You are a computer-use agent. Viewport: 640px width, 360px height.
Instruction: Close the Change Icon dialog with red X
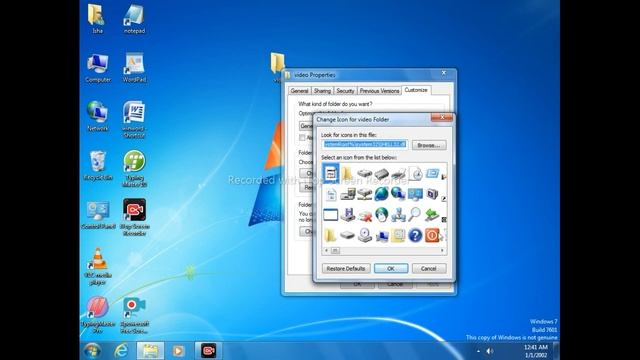(x=442, y=118)
